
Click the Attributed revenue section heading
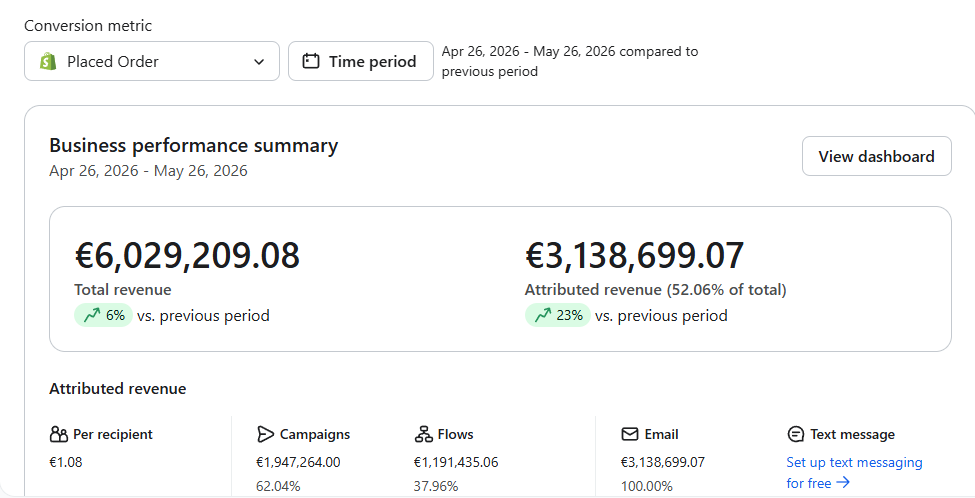118,389
